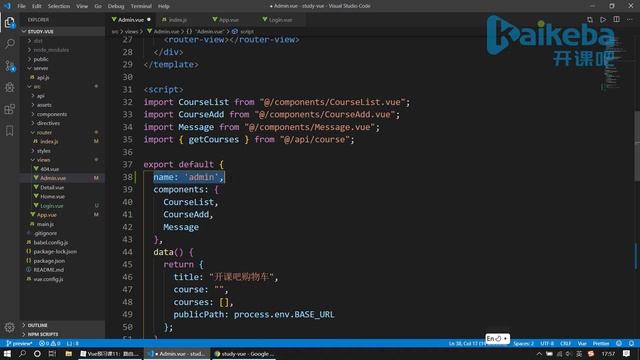Open the File menu
The height and width of the screenshot is (360, 640).
(21, 6)
